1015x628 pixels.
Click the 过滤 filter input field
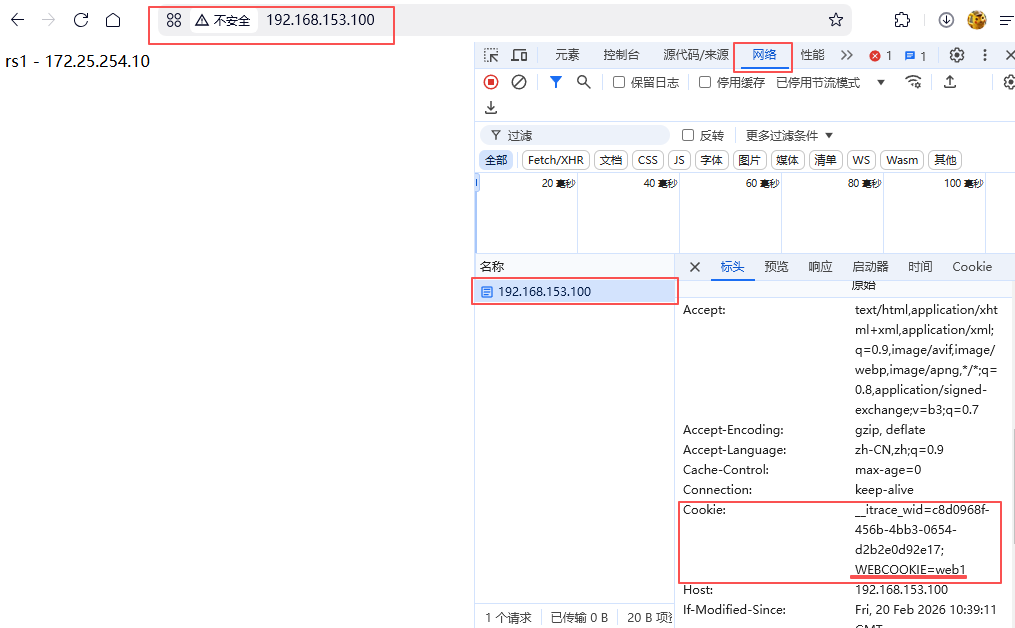575,135
